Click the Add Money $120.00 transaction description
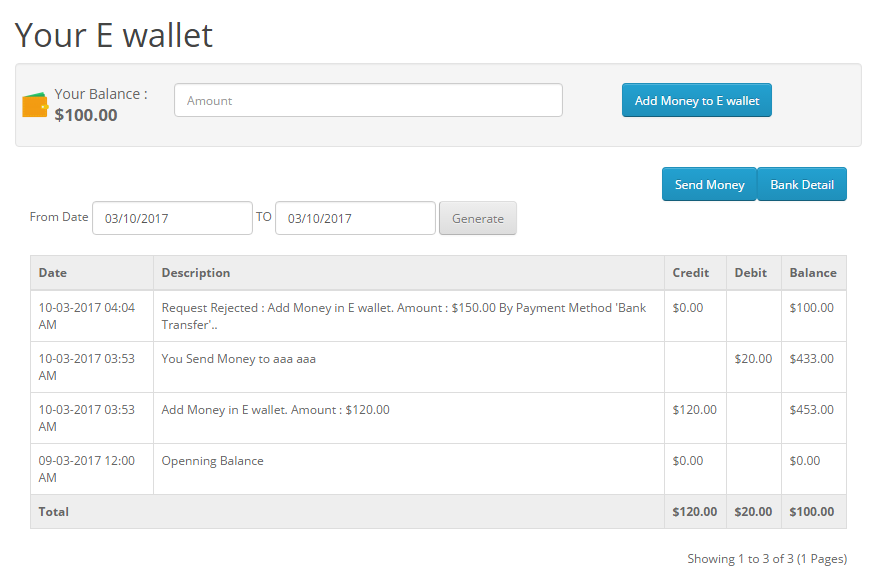Screen dimensions: 873x575 (276, 410)
